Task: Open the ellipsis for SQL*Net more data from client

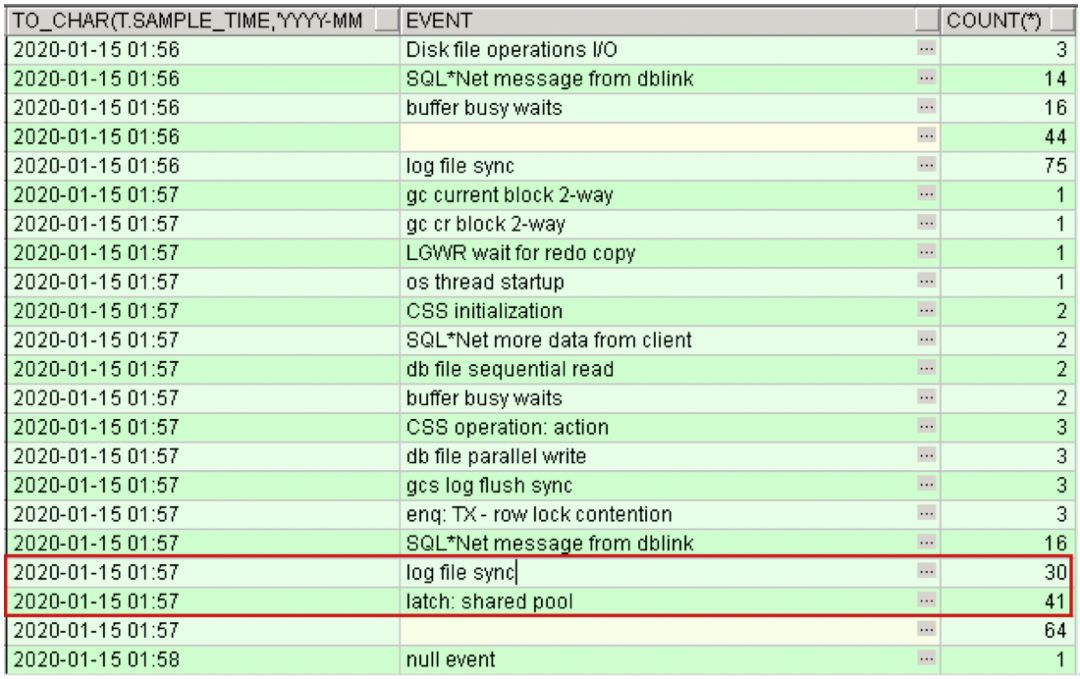Action: click(x=926, y=340)
